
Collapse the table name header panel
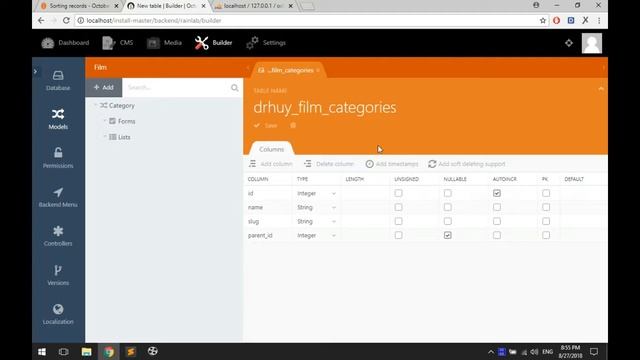coord(601,89)
